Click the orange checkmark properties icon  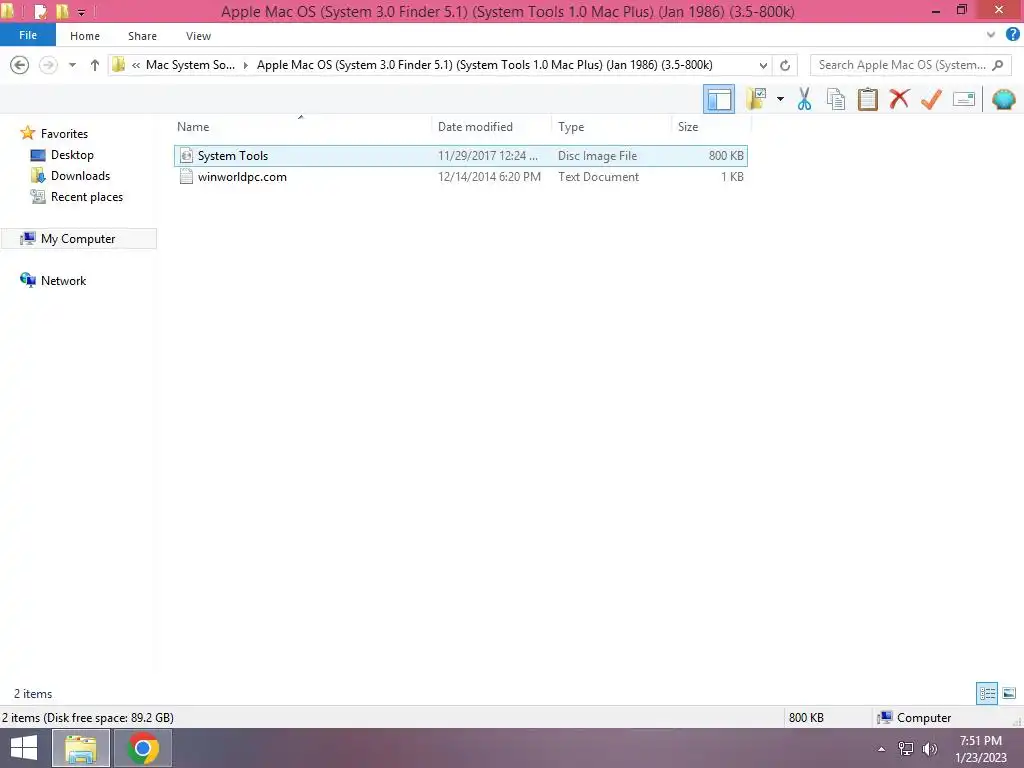tap(931, 99)
